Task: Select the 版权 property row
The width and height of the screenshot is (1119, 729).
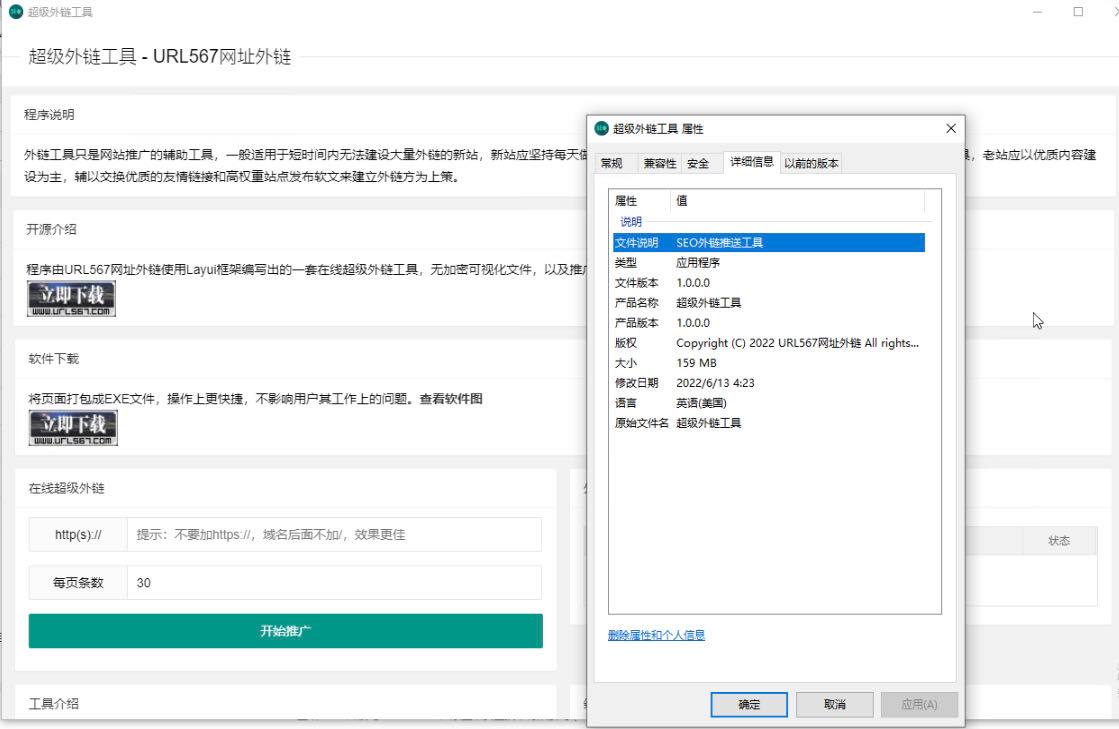Action: tap(700, 343)
